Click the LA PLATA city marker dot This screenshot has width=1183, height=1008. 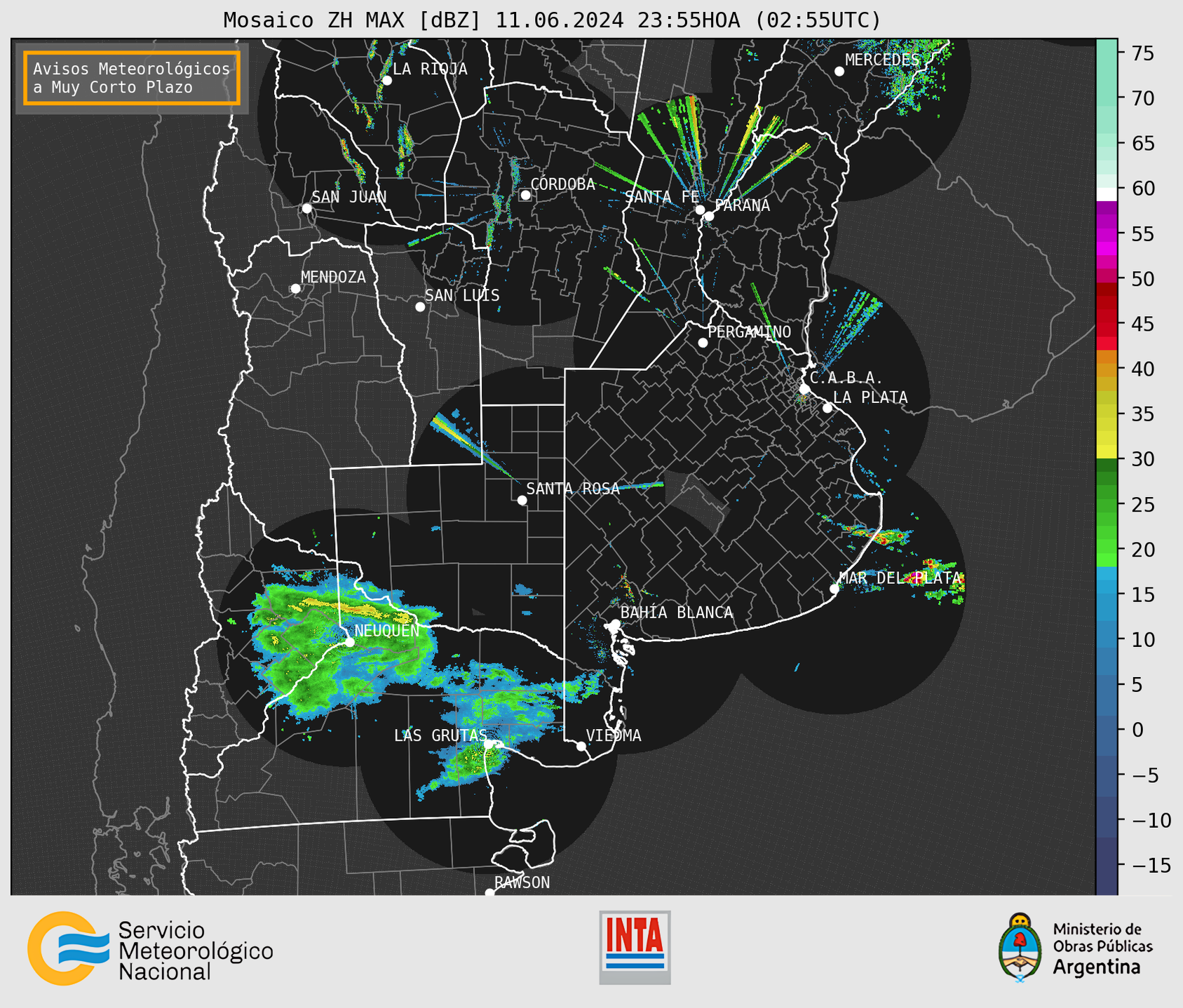tap(827, 408)
